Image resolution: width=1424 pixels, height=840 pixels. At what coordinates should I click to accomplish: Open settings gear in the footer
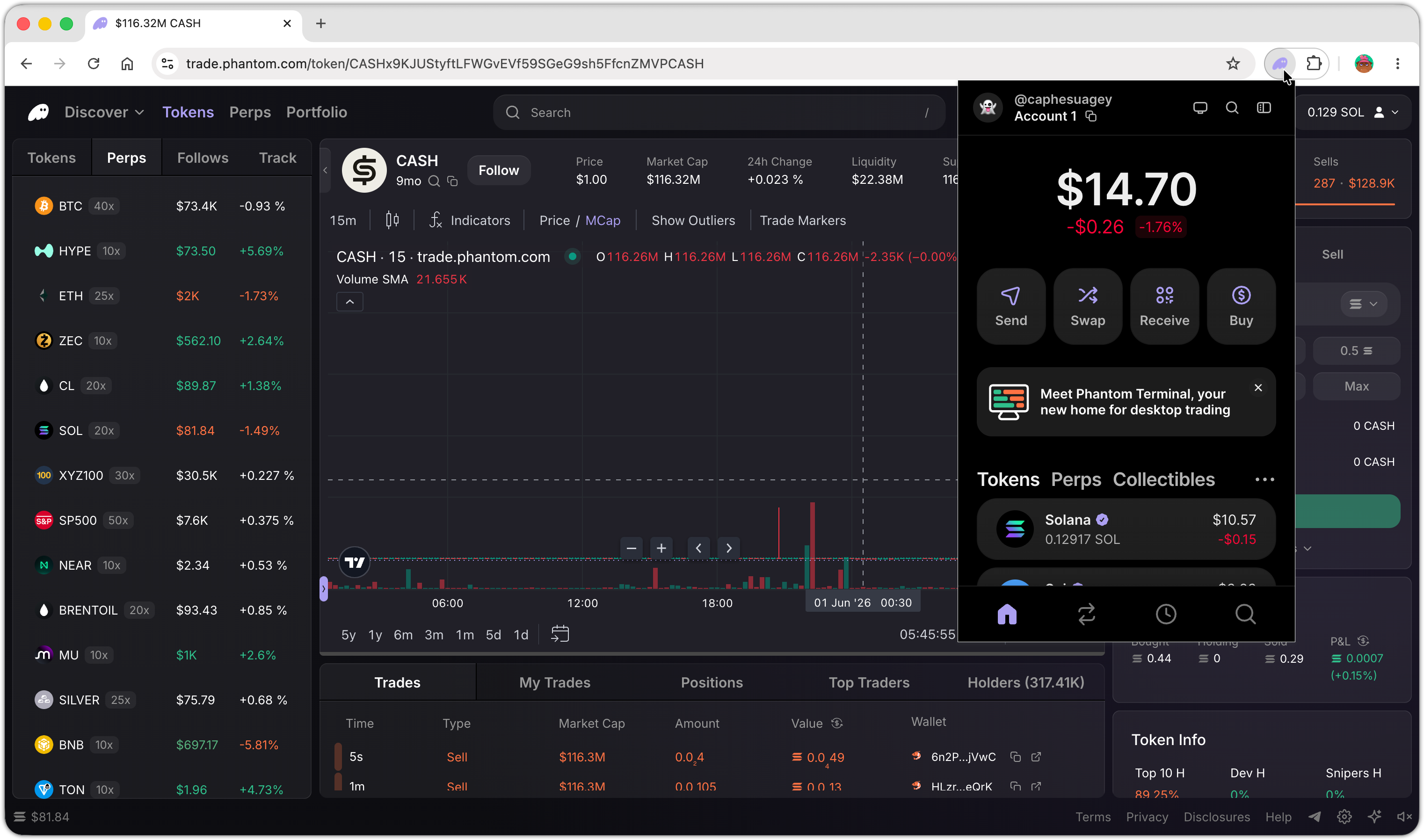pyautogui.click(x=1344, y=816)
